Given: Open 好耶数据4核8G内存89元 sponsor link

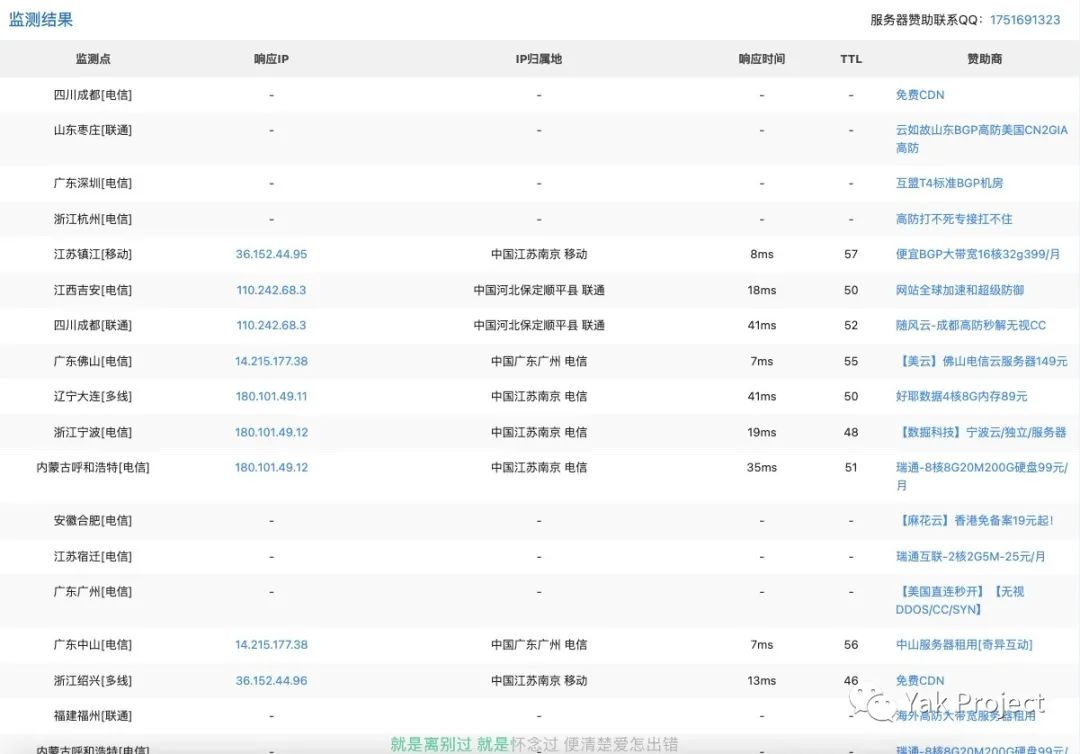Looking at the screenshot, I should coord(962,396).
